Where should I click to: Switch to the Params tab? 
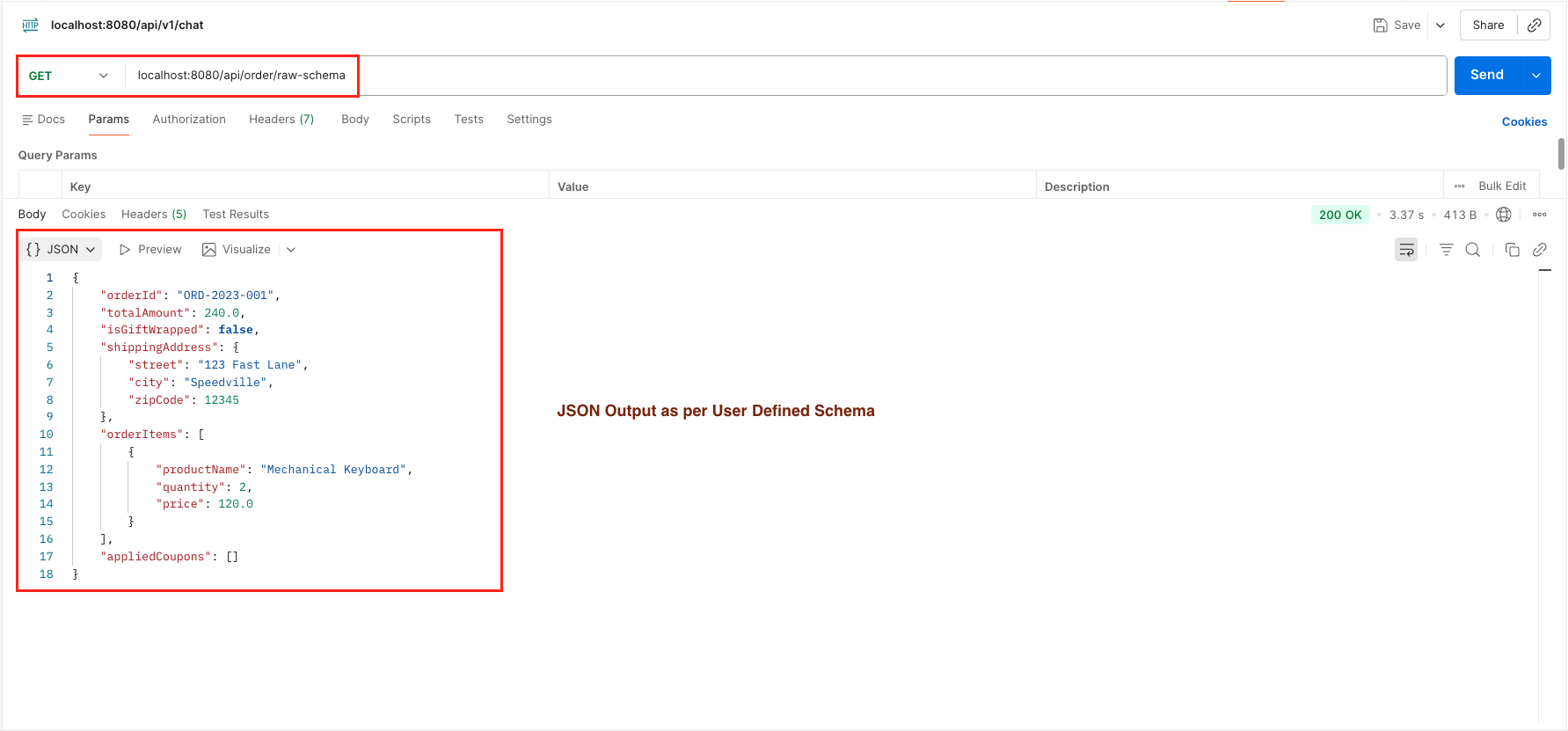click(x=108, y=119)
